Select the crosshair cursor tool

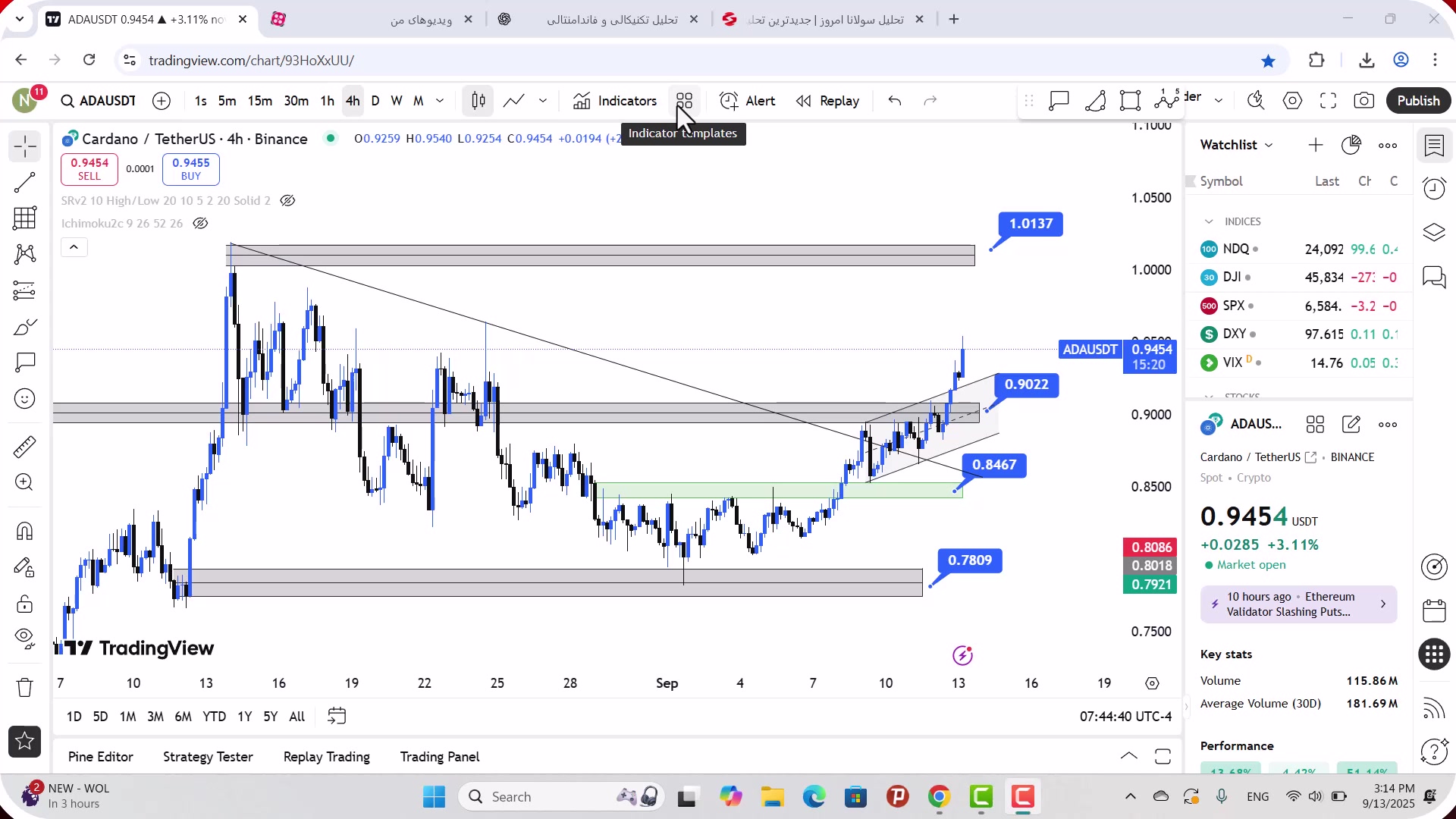point(25,146)
